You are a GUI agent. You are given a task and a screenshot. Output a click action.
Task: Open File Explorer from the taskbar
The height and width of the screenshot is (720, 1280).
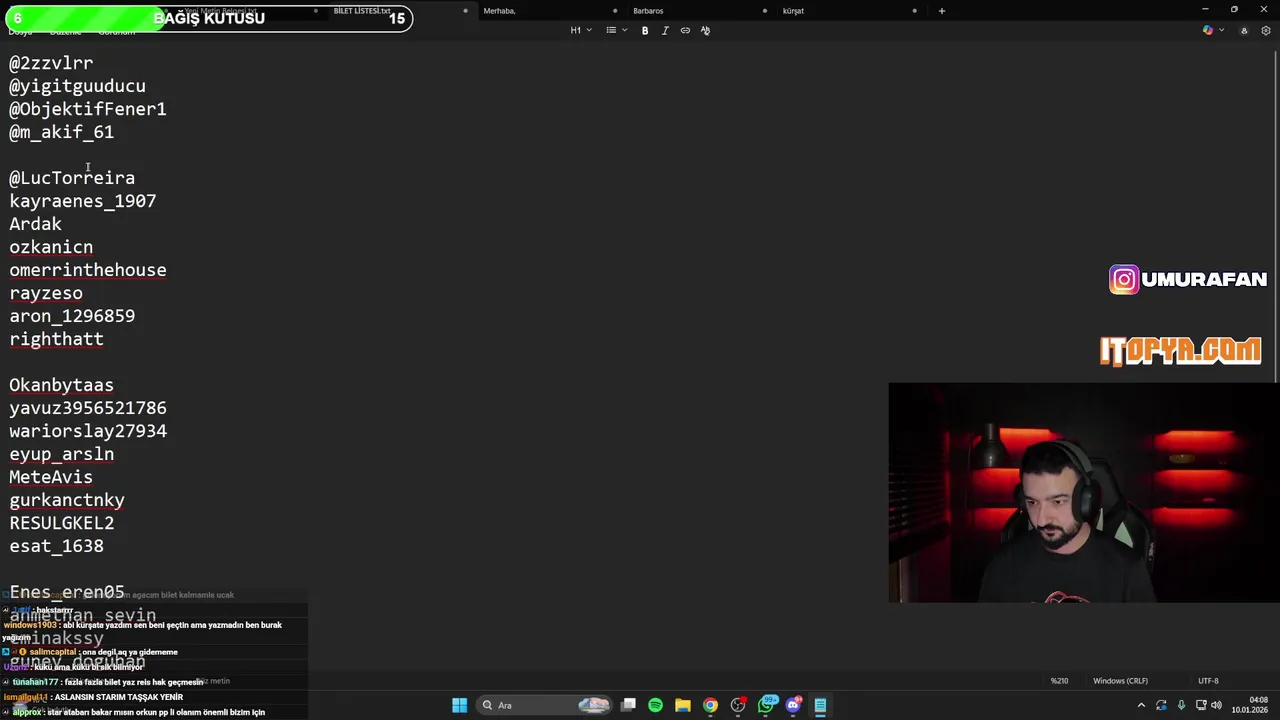tap(682, 705)
